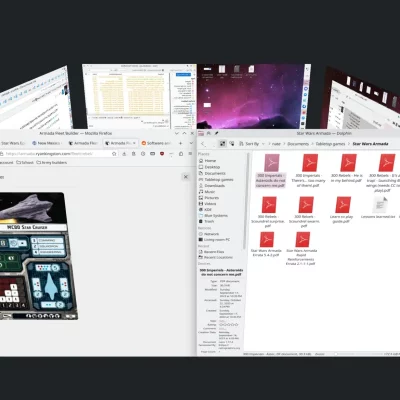Click the red shield extension icon in Firefox
Image resolution: width=400 pixels, height=400 pixels.
(x=162, y=154)
